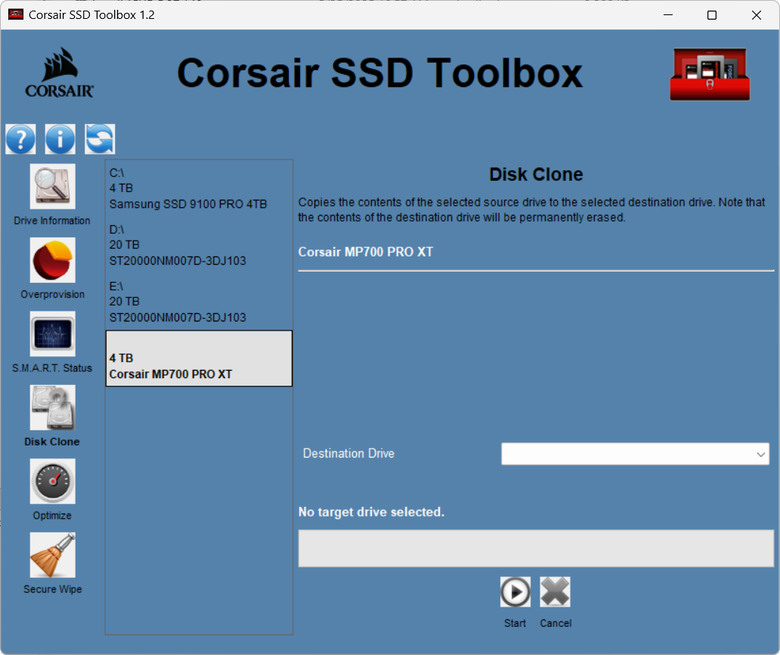Open the Secure Wipe broom icon

coord(52,555)
